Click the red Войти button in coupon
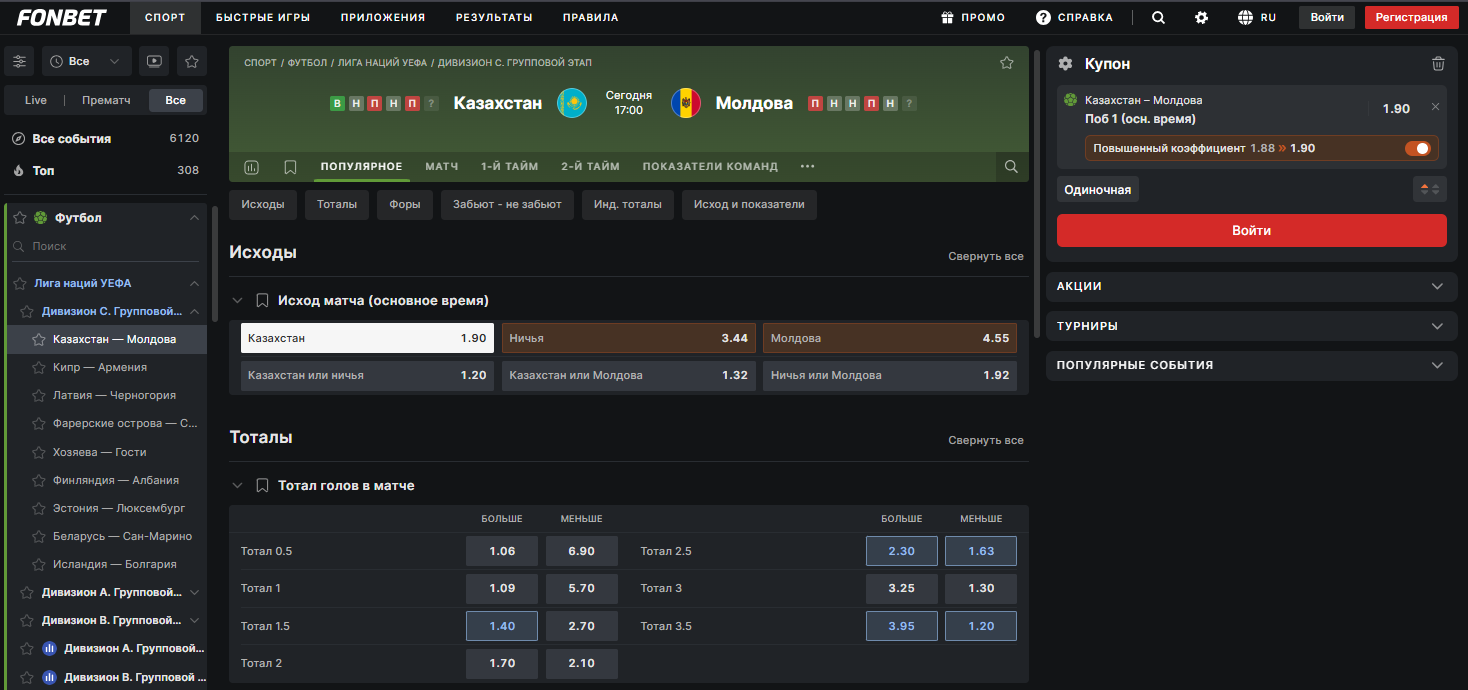This screenshot has height=690, width=1468. tap(1252, 230)
